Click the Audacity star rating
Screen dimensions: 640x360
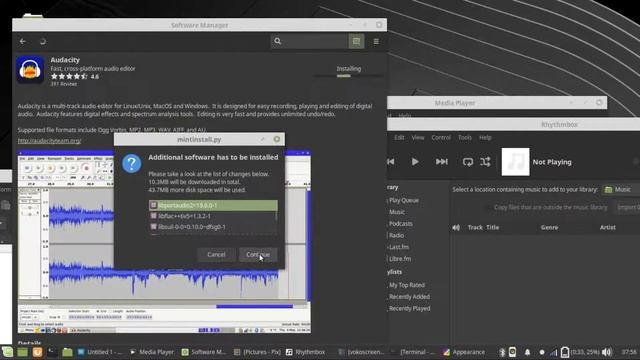pyautogui.click(x=69, y=76)
